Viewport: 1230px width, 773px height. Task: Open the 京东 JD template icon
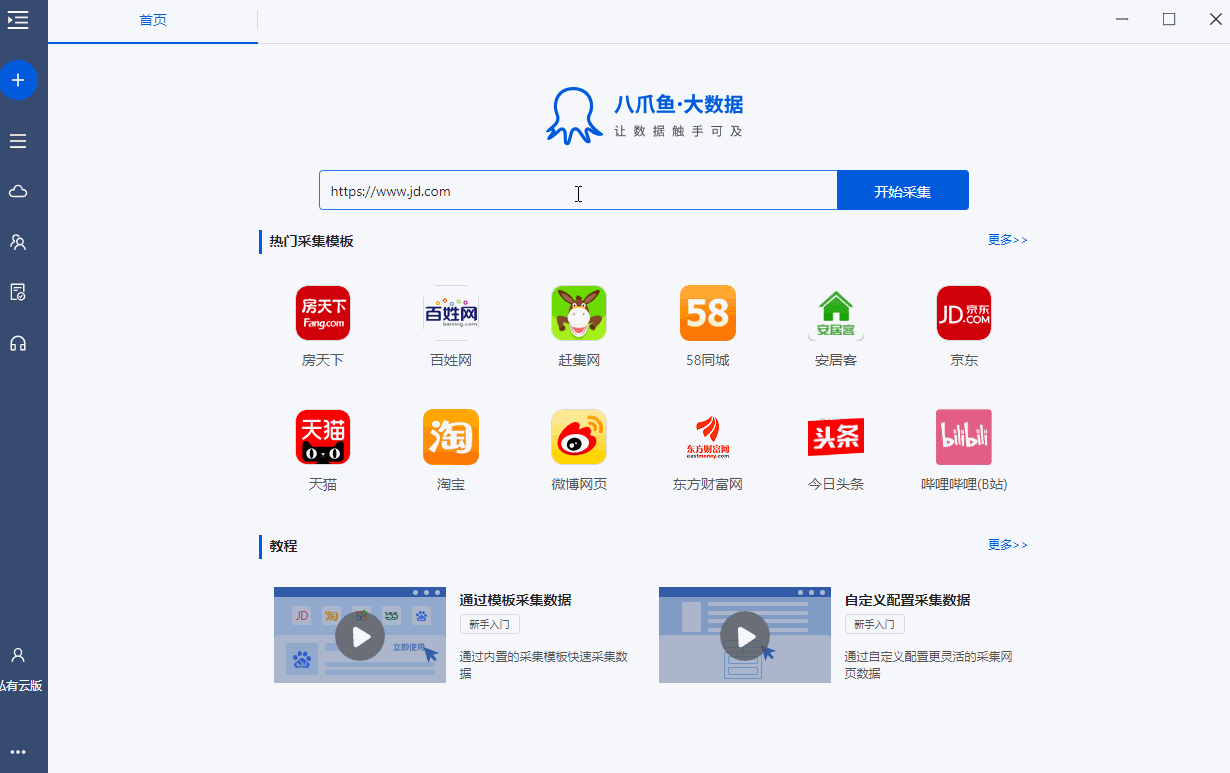(x=964, y=313)
